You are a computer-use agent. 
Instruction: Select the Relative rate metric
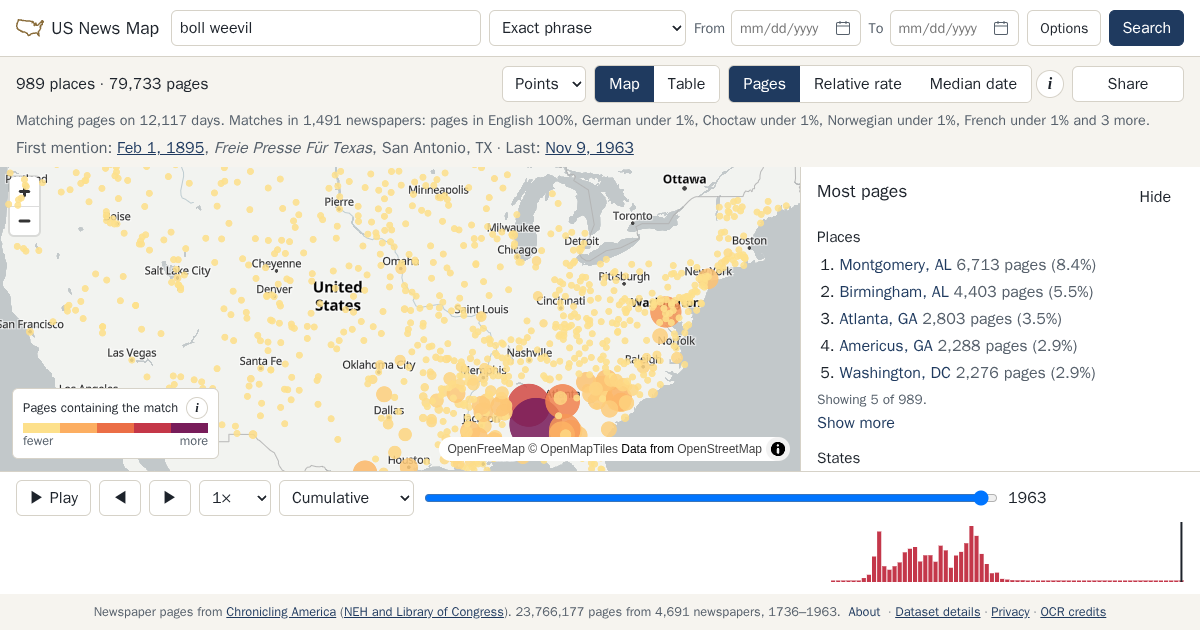(858, 84)
